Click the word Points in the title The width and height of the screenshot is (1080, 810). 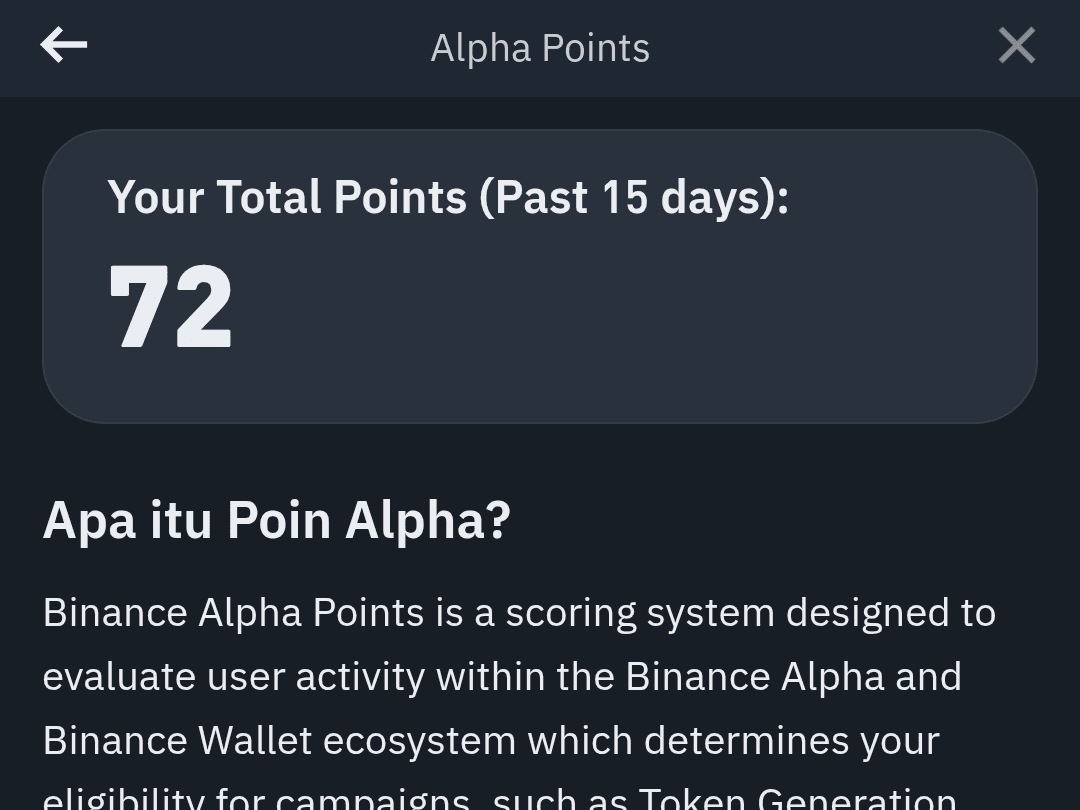coord(596,48)
